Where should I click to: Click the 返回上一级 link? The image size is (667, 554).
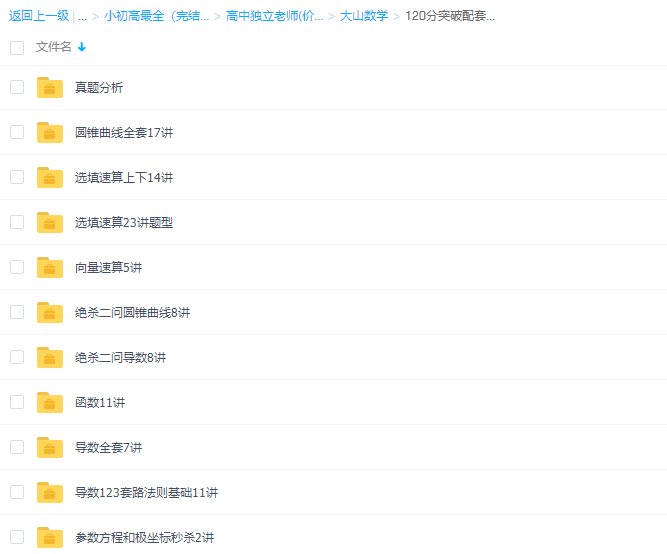coord(39,16)
